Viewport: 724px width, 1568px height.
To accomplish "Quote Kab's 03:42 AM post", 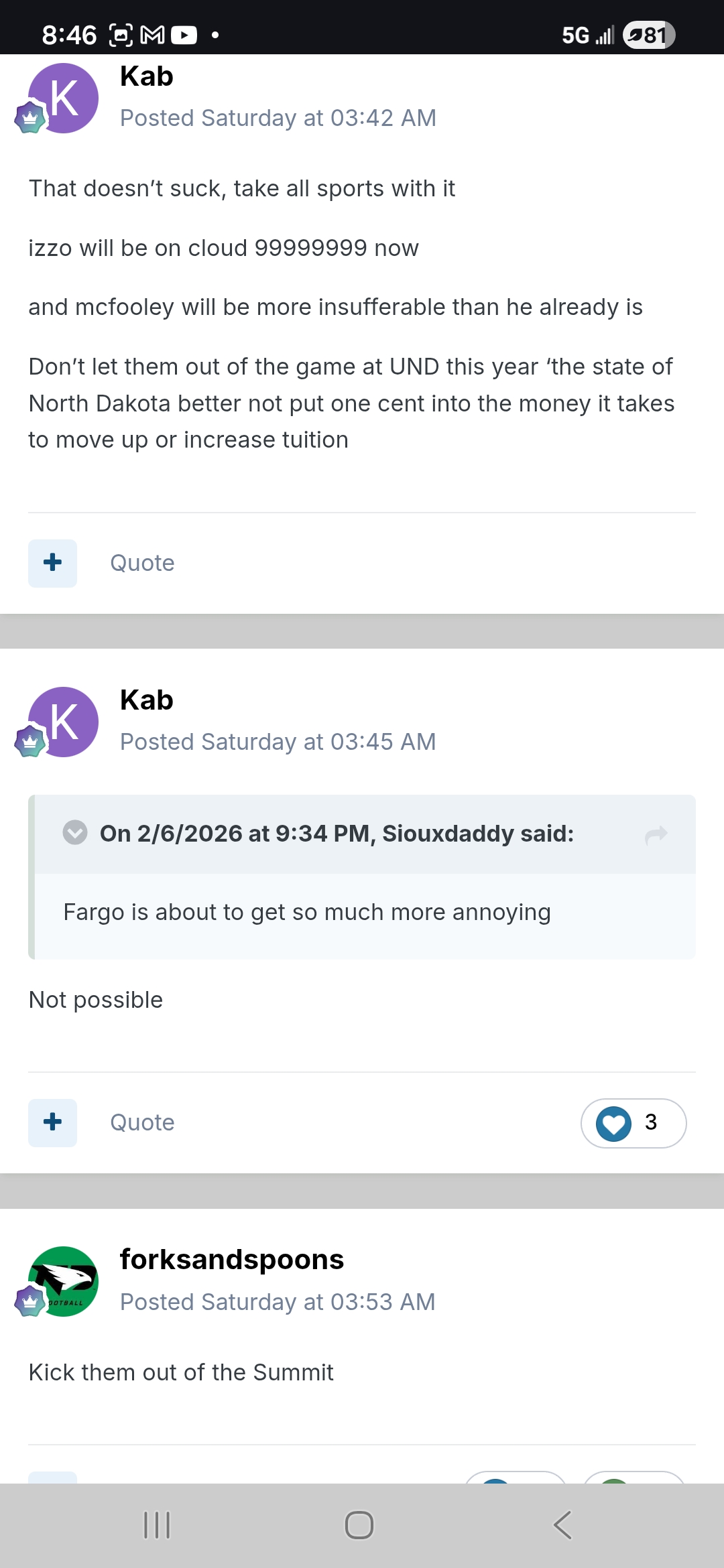I will (x=142, y=563).
